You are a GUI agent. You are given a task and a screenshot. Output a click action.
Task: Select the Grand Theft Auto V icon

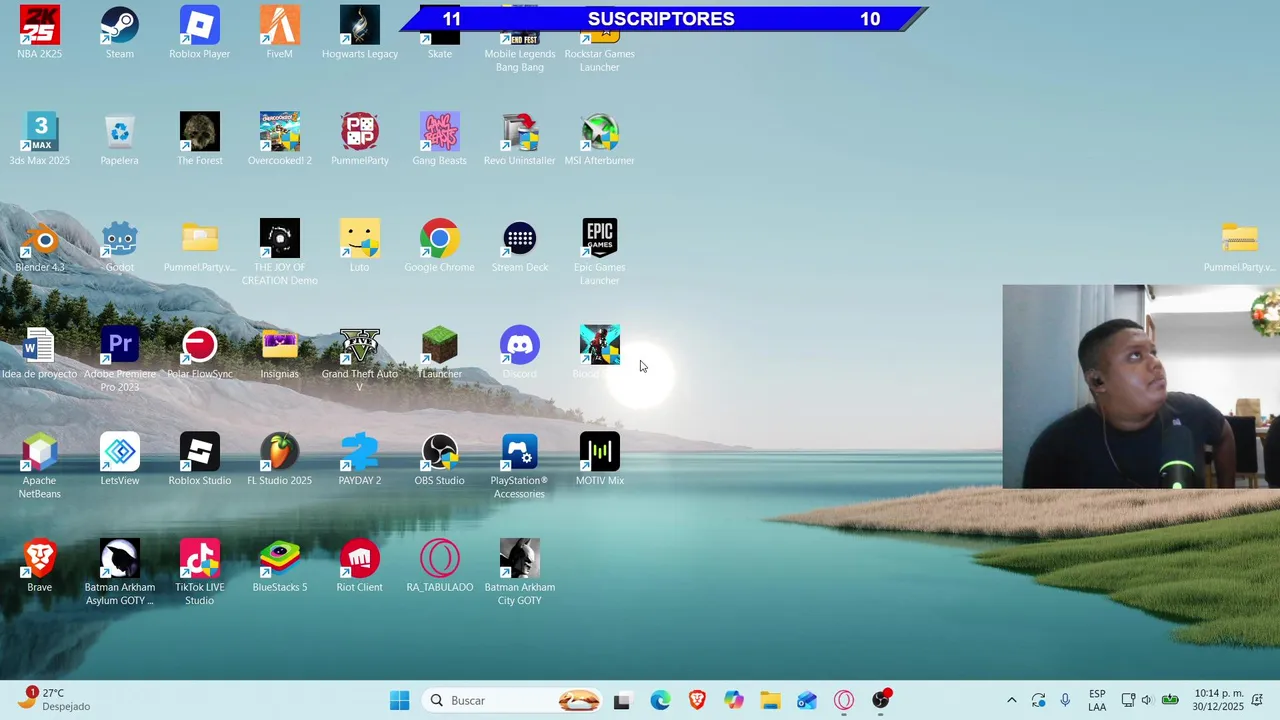tap(360, 347)
